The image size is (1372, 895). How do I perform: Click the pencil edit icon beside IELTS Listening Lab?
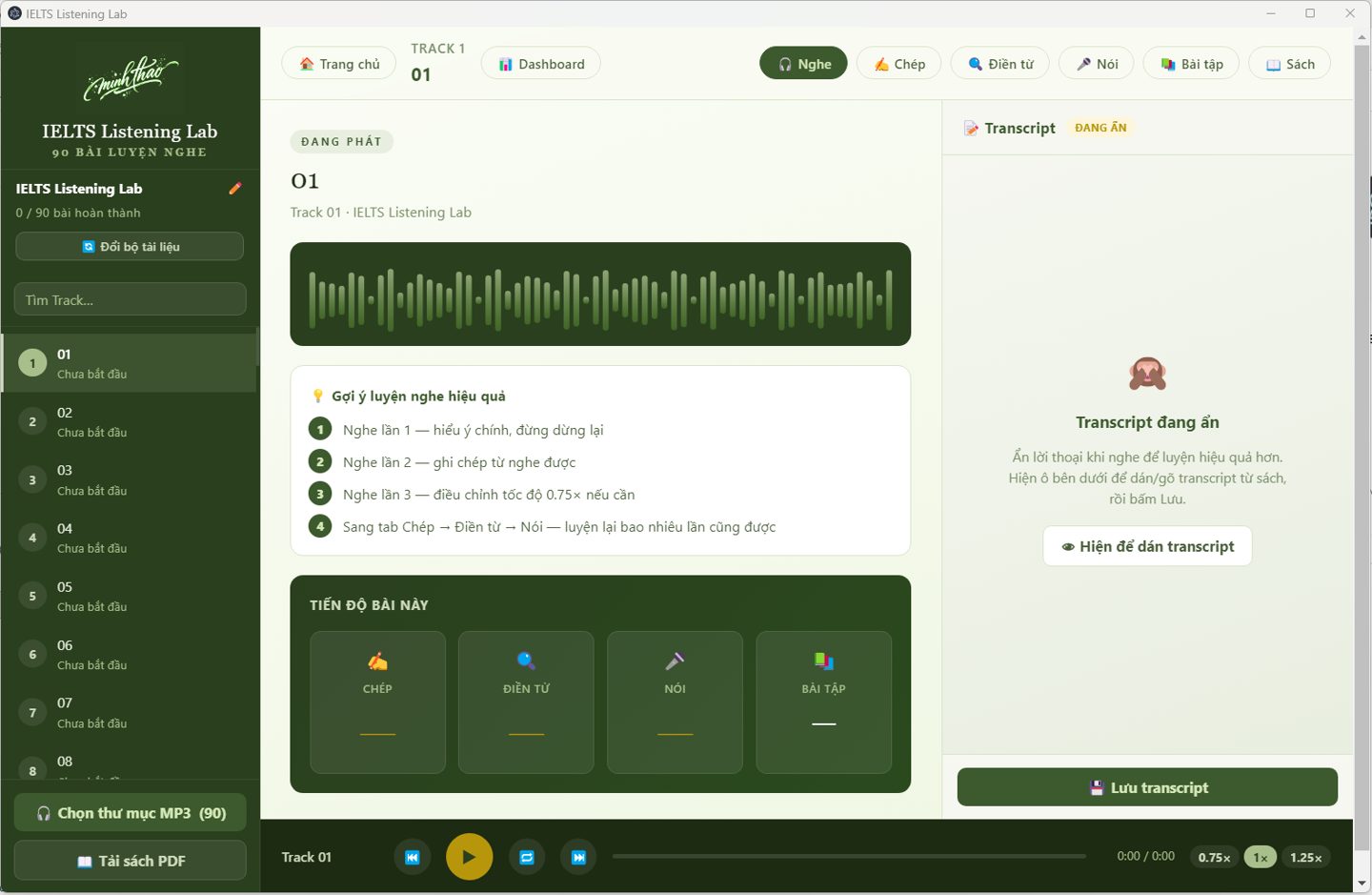click(x=235, y=189)
